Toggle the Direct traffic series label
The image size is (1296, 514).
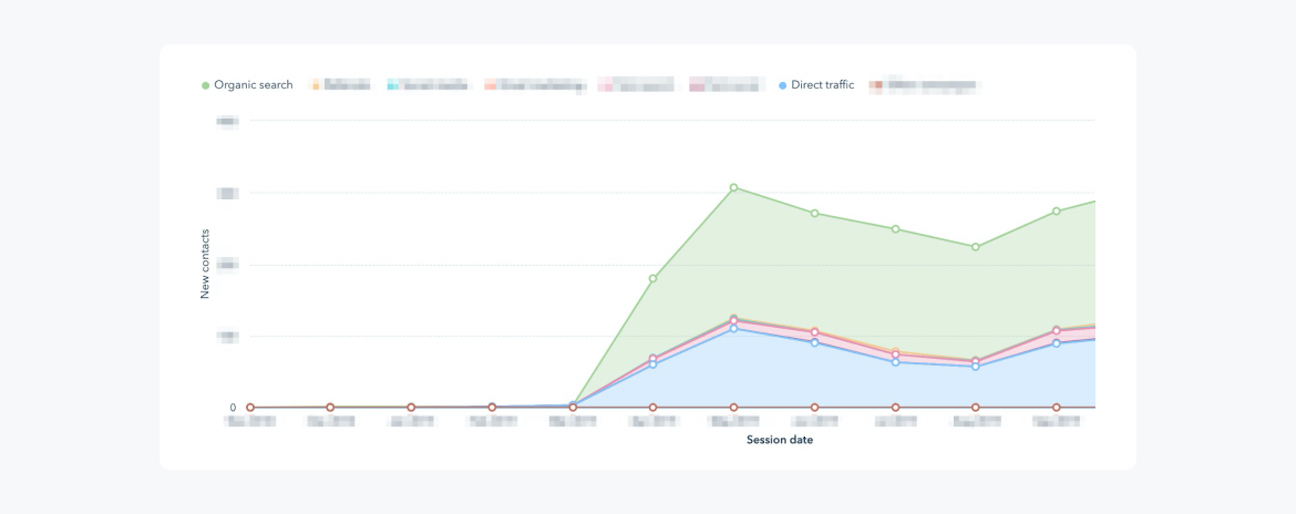pyautogui.click(x=822, y=86)
